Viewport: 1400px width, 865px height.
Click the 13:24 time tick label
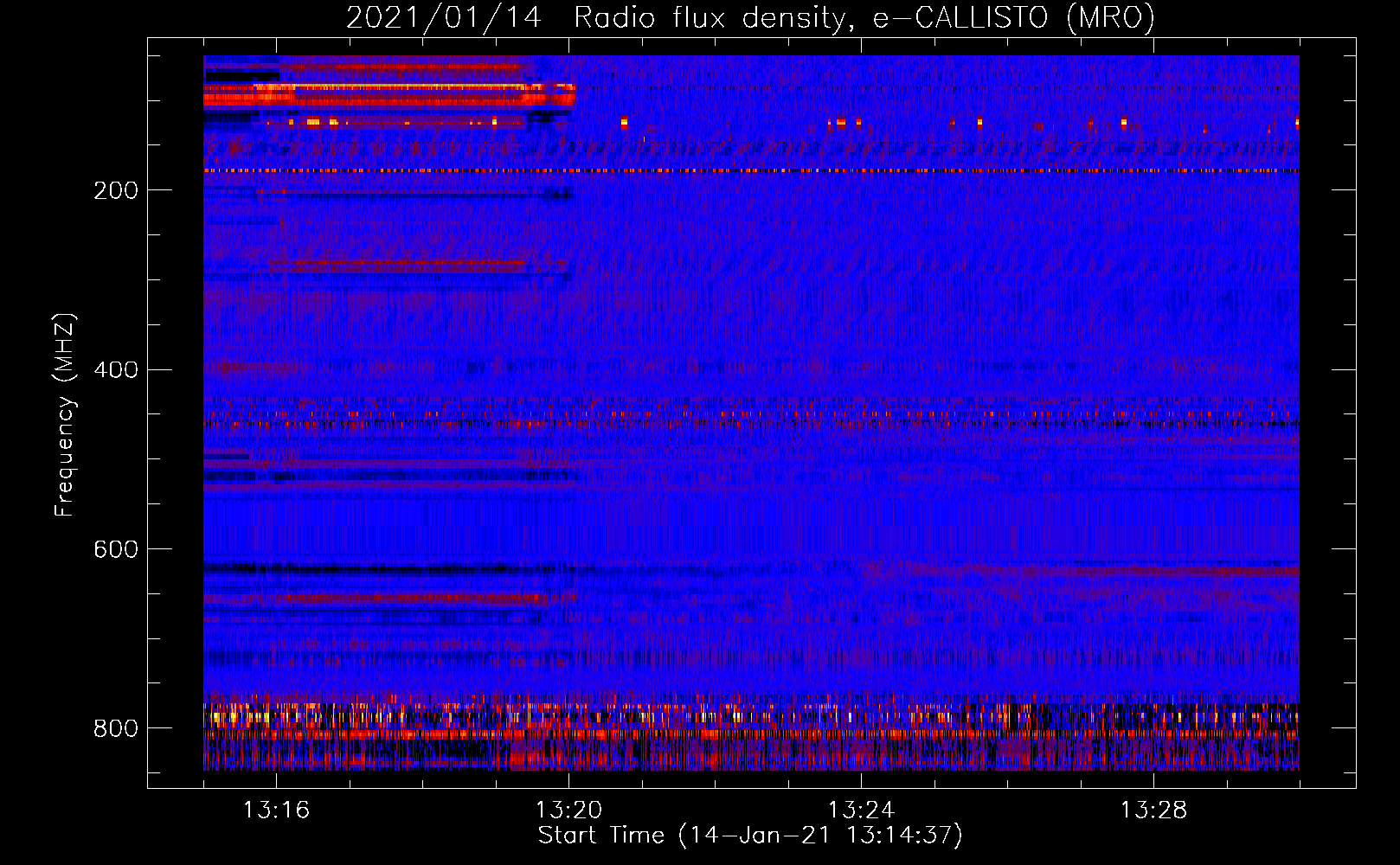(861, 811)
